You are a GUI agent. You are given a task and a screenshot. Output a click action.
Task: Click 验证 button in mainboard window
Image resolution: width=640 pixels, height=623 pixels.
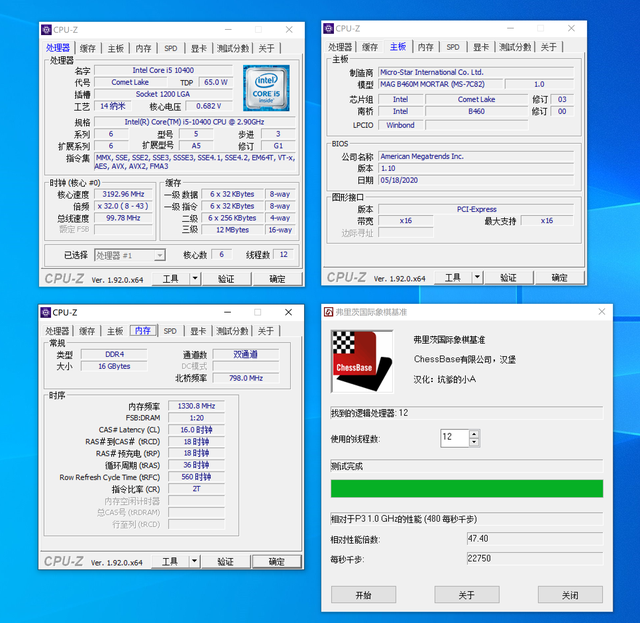point(509,277)
